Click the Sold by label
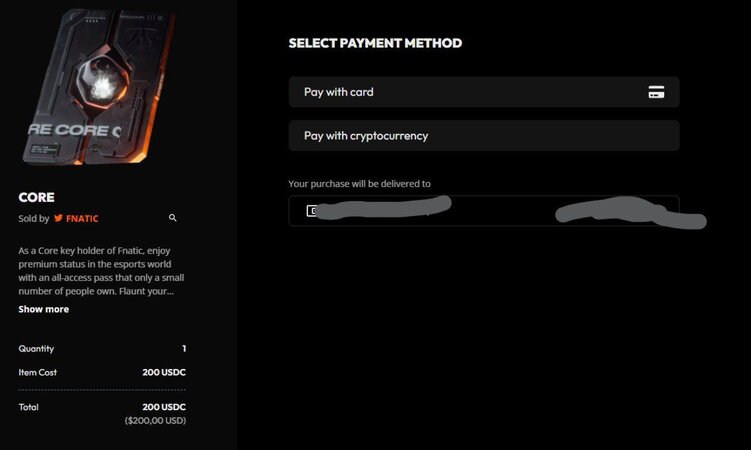Screen dimensions: 751x450 tap(34, 219)
